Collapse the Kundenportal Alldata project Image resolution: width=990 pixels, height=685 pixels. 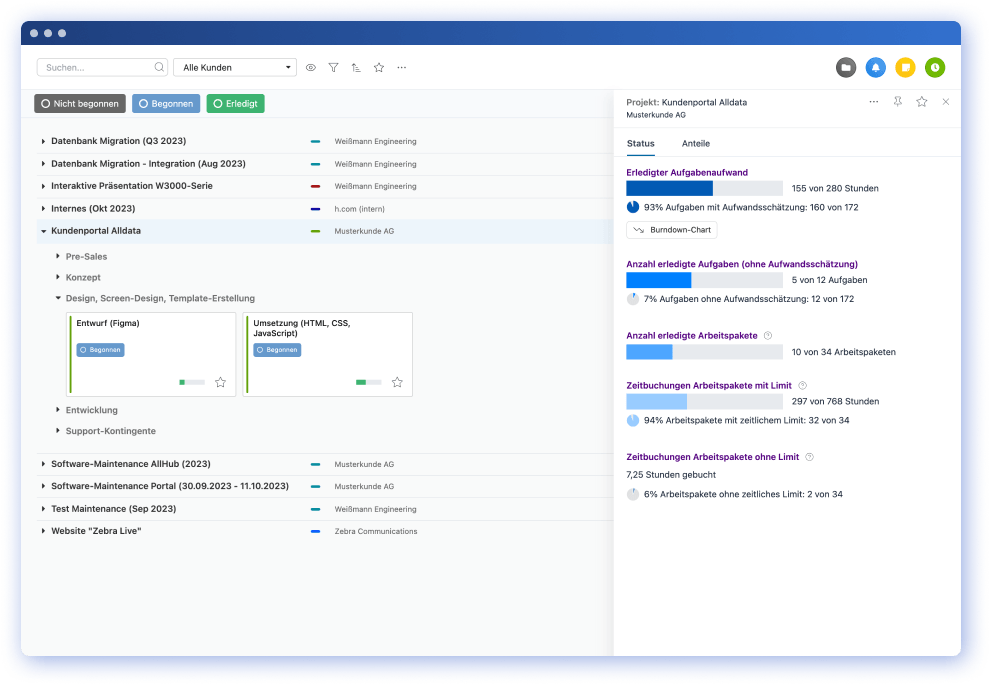[43, 231]
